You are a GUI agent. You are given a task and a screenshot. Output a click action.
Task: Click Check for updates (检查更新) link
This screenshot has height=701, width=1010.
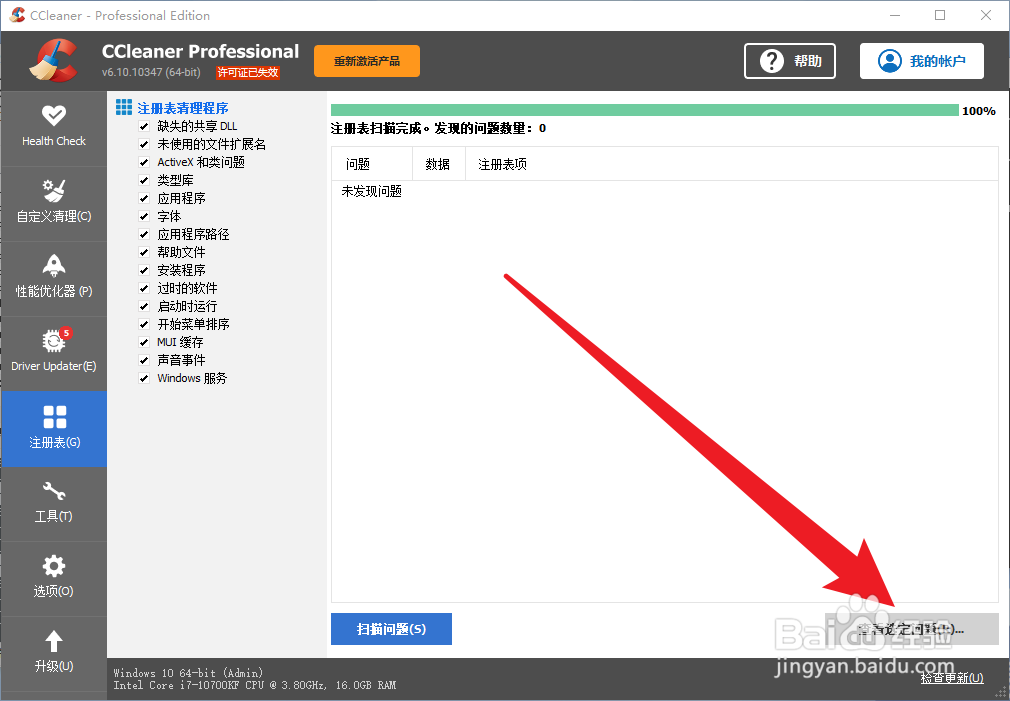pyautogui.click(x=951, y=678)
